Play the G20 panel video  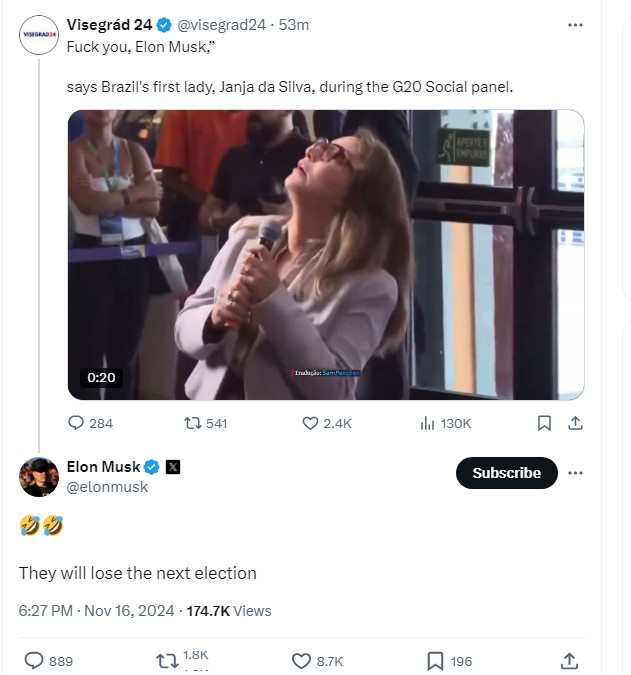coord(325,255)
